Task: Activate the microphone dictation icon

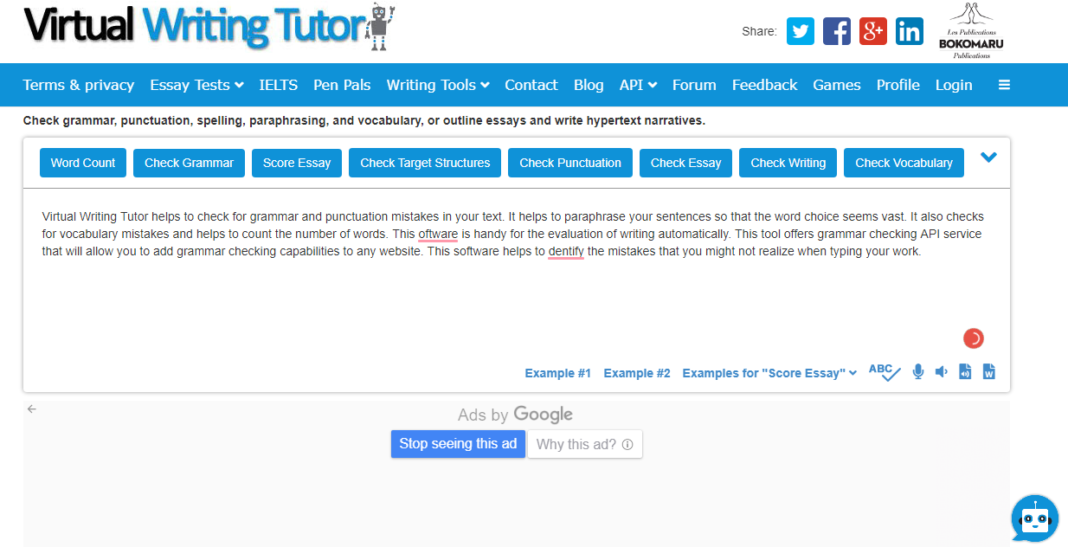Action: click(x=918, y=372)
